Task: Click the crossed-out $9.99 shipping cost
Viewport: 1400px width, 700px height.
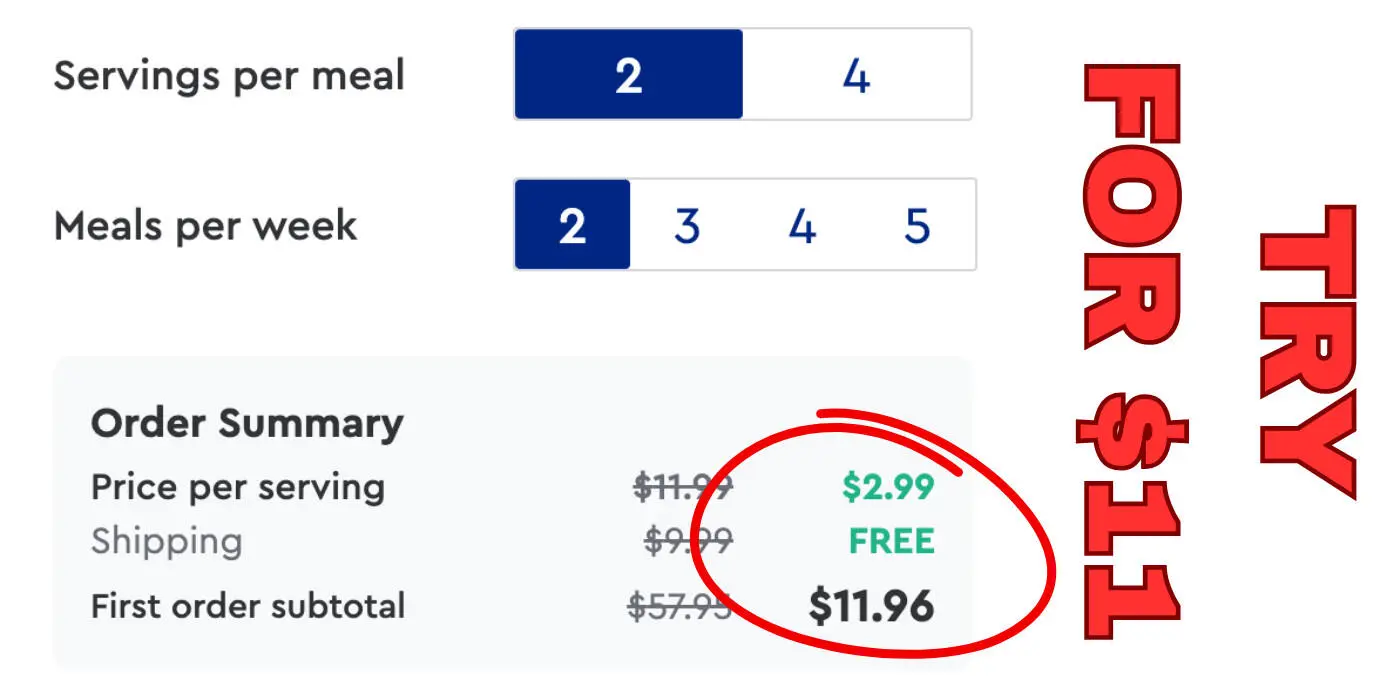Action: (689, 542)
